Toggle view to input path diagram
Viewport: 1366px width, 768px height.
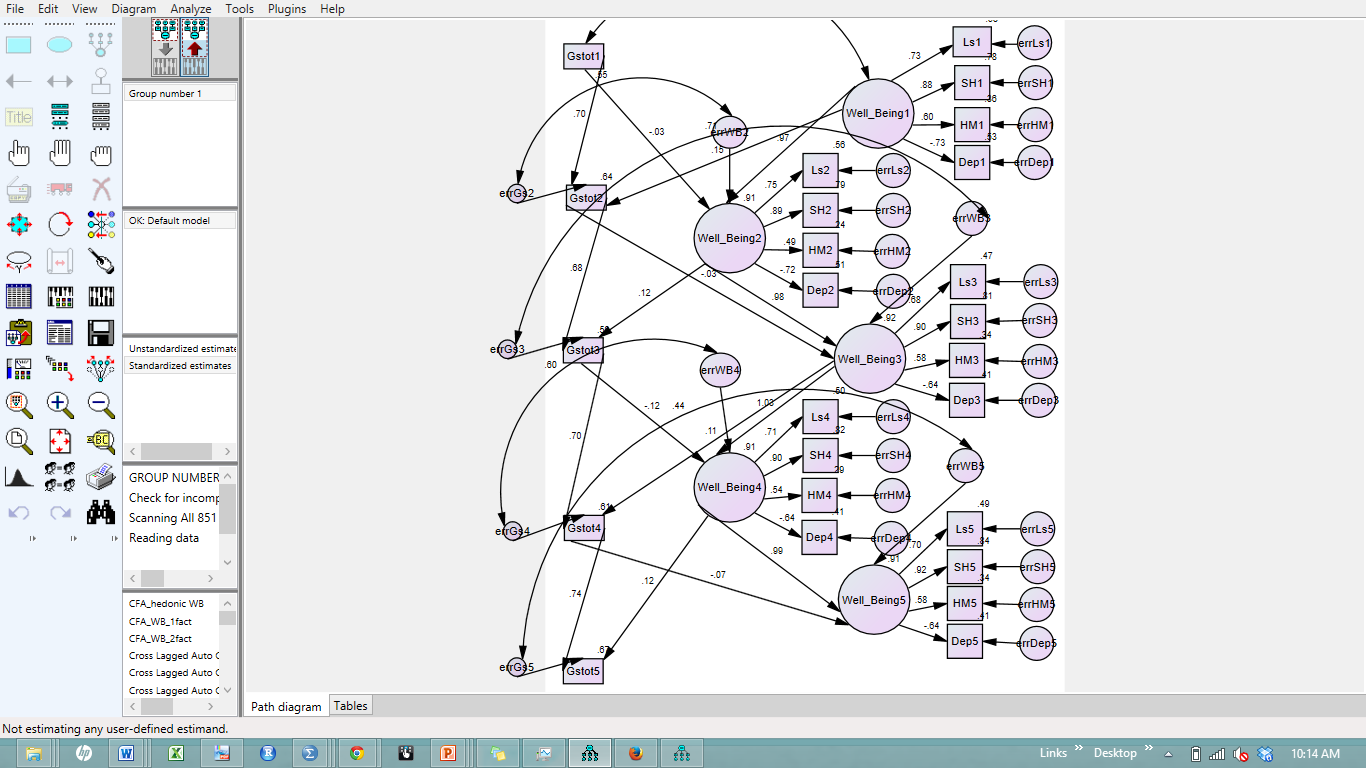[x=165, y=47]
